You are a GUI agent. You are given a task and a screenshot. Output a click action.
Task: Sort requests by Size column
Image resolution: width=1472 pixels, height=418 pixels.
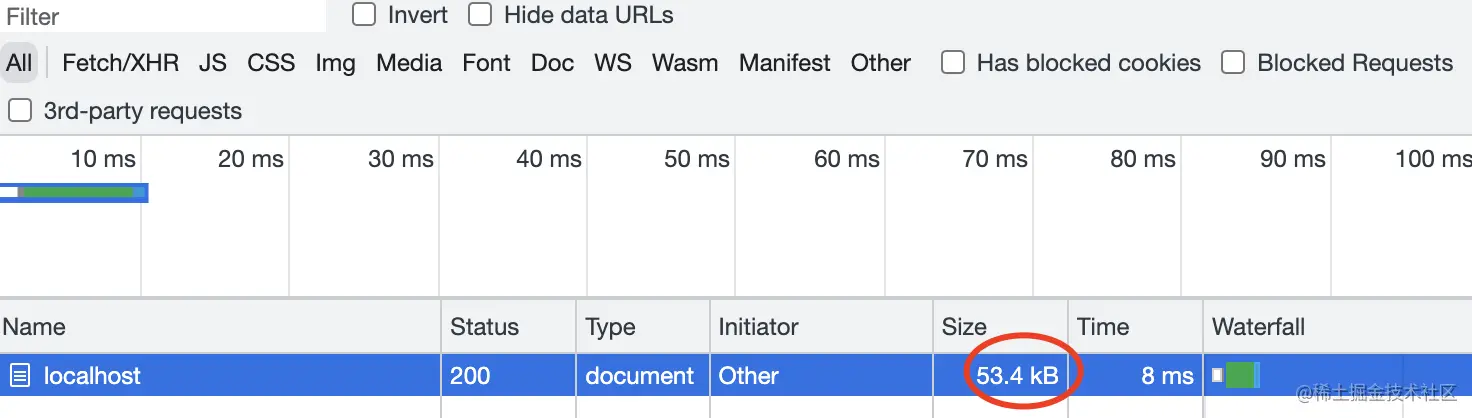pos(964,327)
